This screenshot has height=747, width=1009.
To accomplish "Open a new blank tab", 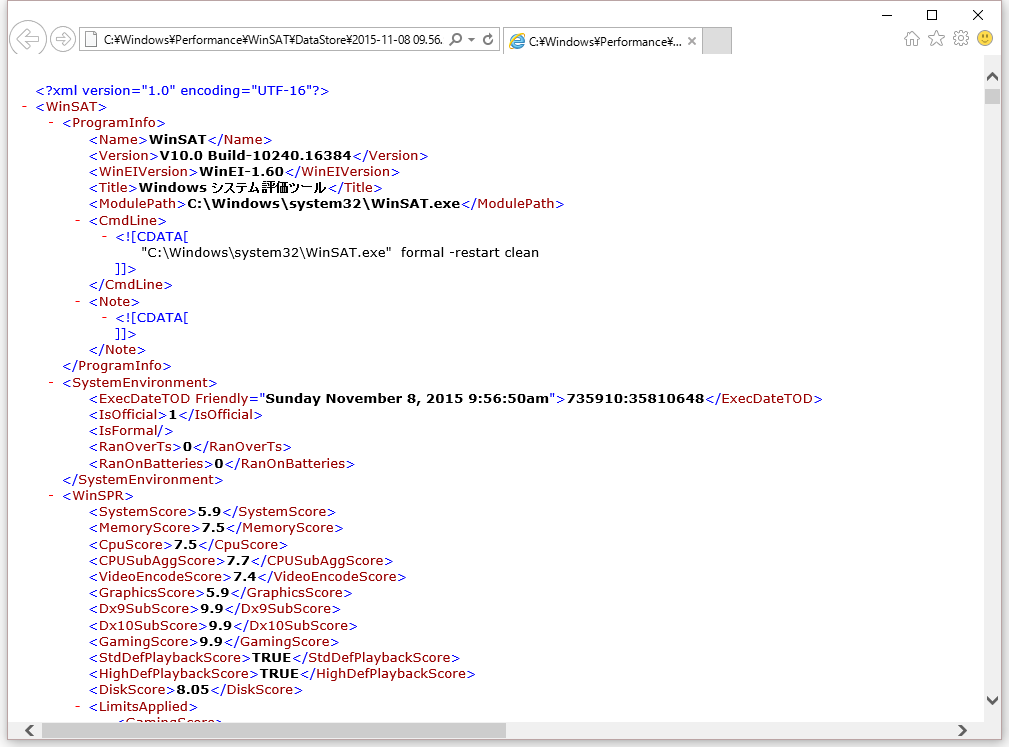I will pyautogui.click(x=717, y=41).
